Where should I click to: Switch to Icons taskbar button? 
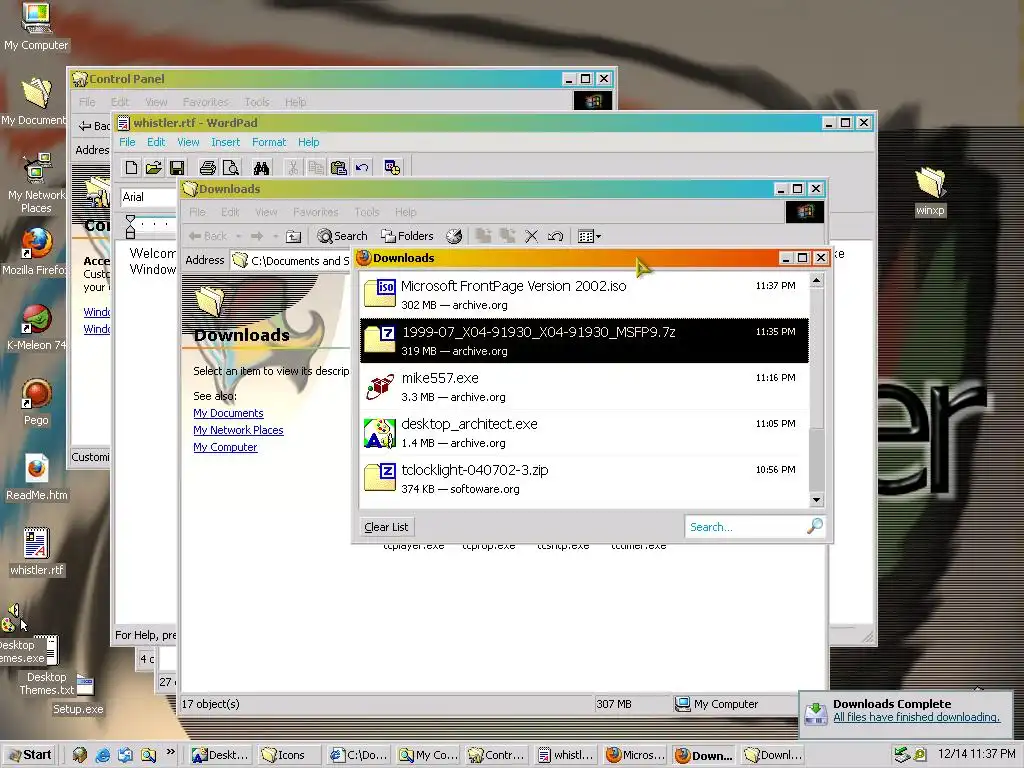[x=290, y=755]
